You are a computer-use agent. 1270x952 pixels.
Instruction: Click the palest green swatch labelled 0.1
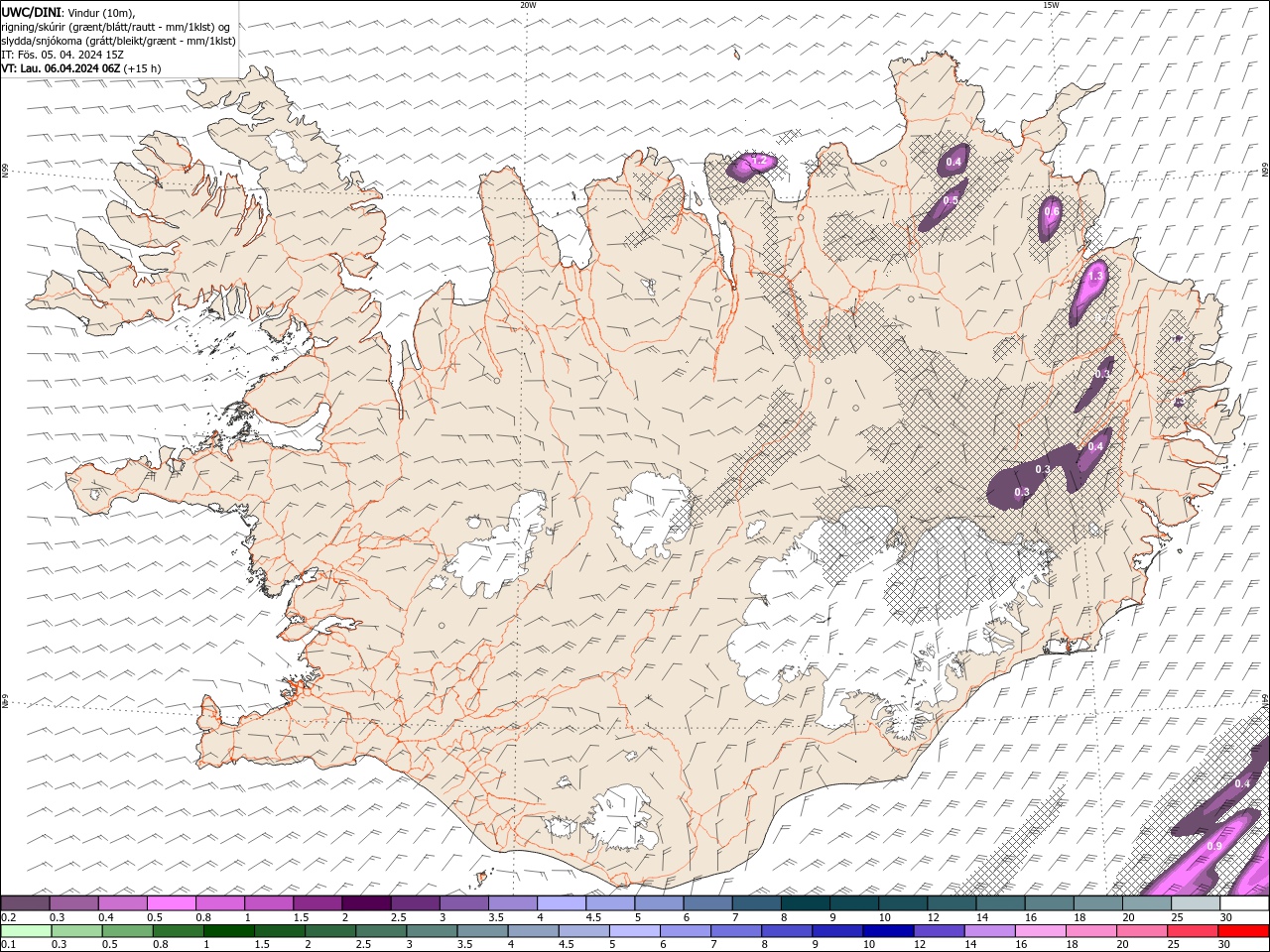[25, 931]
